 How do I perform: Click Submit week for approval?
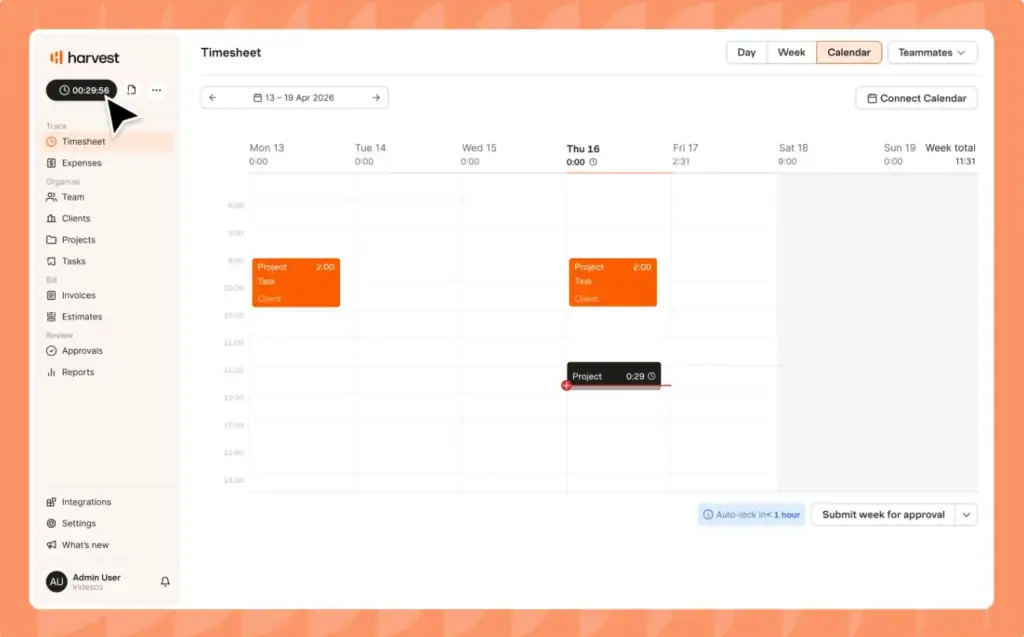tap(883, 515)
